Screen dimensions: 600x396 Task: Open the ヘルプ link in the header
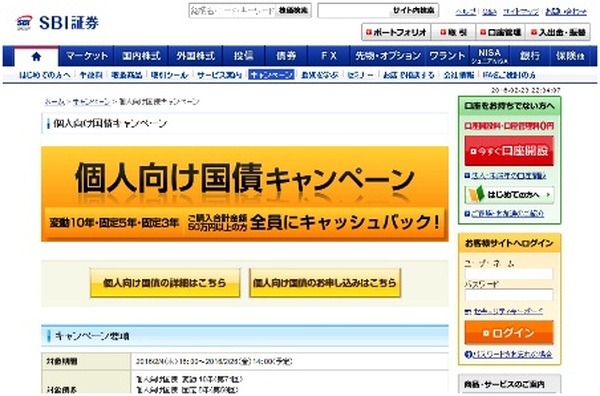click(x=466, y=12)
